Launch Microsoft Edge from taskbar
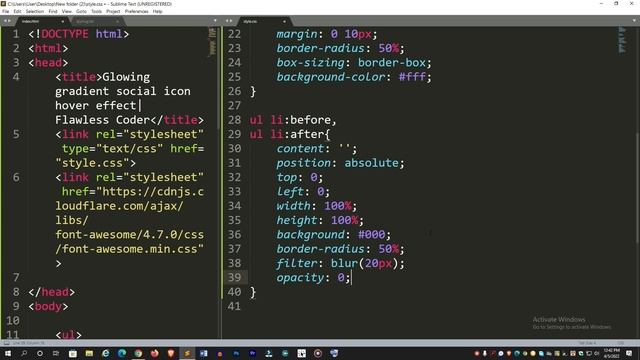Viewport: 640px width, 360px height. (122, 353)
